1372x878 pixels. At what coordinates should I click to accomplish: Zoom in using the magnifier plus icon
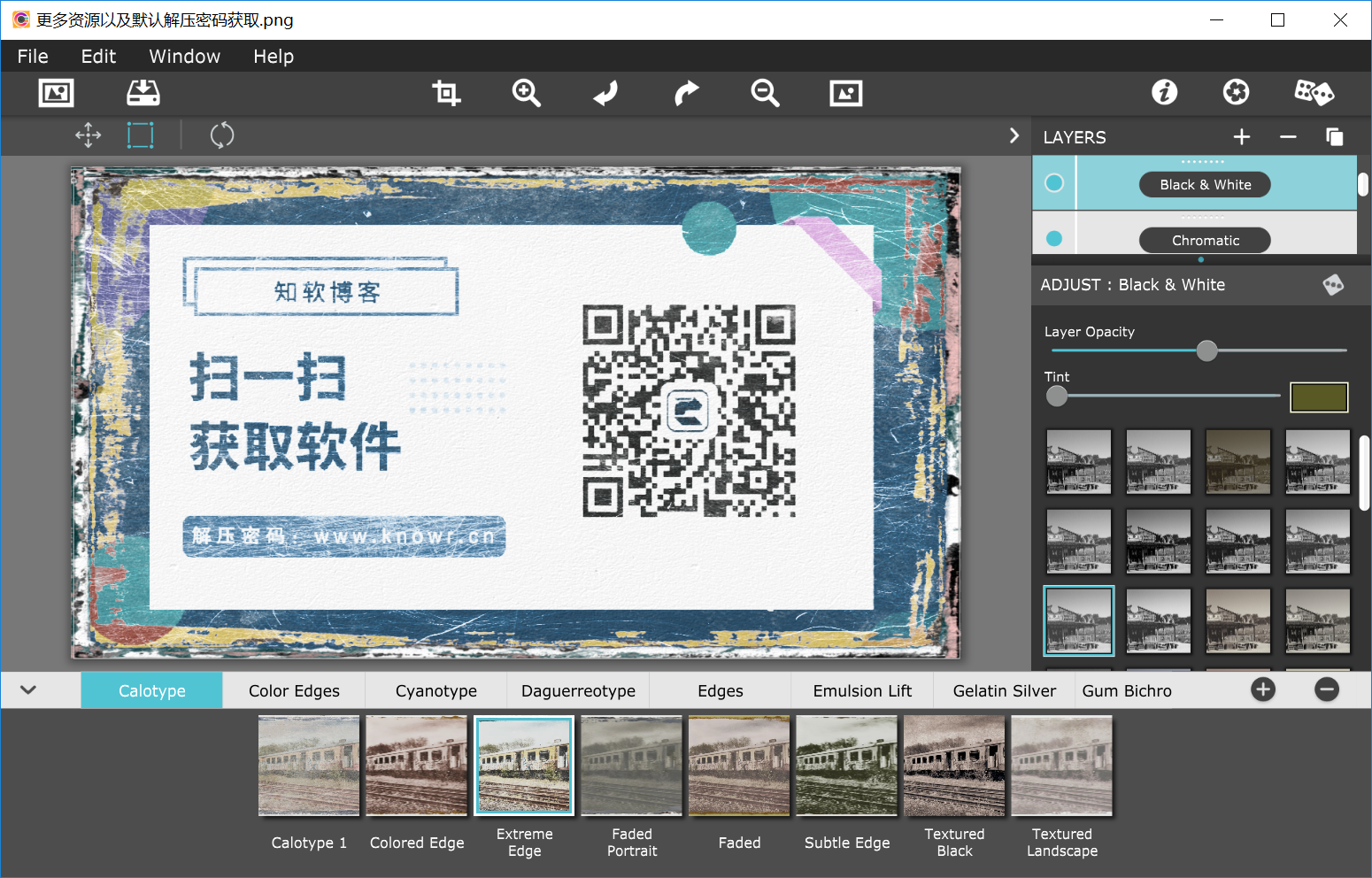(x=527, y=93)
